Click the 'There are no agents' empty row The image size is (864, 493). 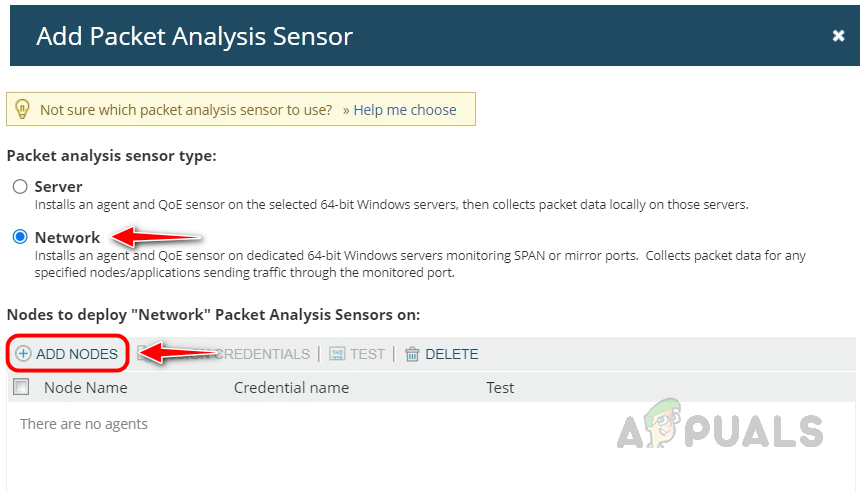tap(84, 424)
